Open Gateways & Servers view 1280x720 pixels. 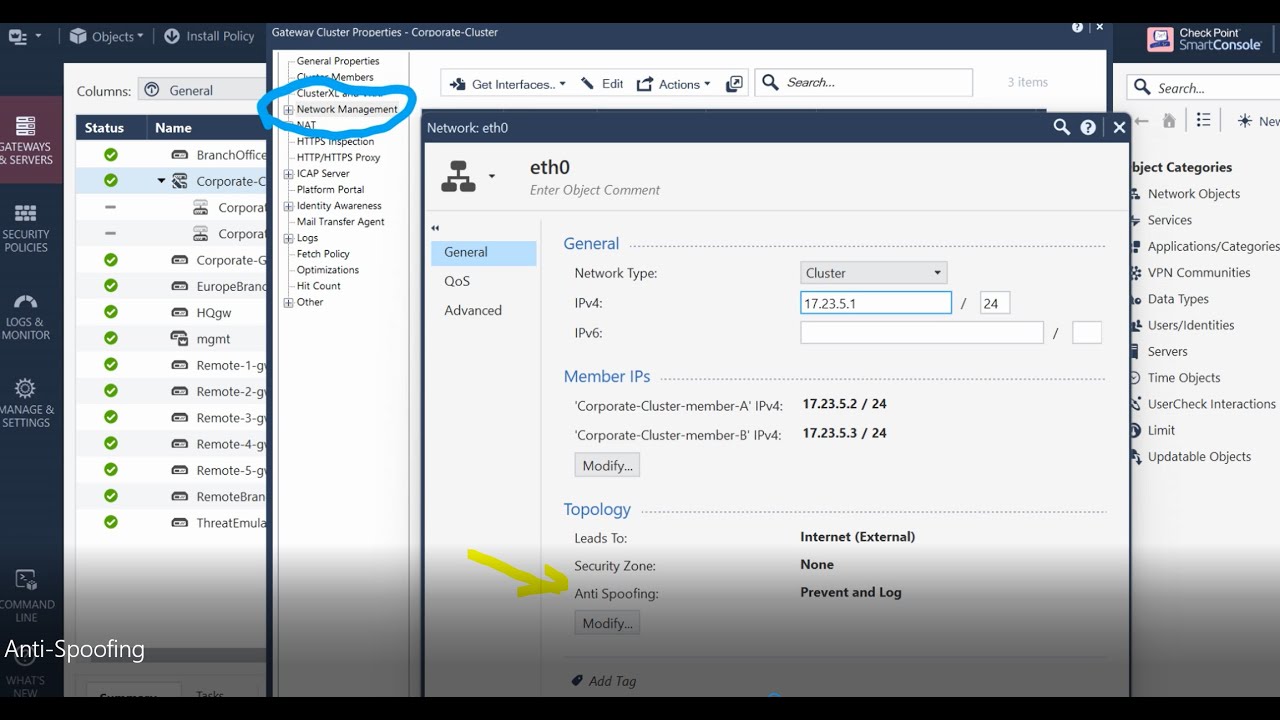pos(27,139)
